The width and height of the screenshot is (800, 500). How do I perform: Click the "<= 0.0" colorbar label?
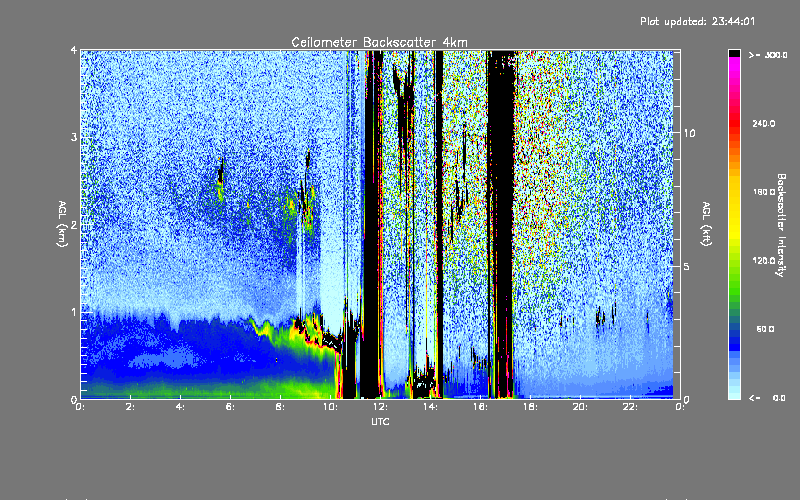[x=768, y=398]
